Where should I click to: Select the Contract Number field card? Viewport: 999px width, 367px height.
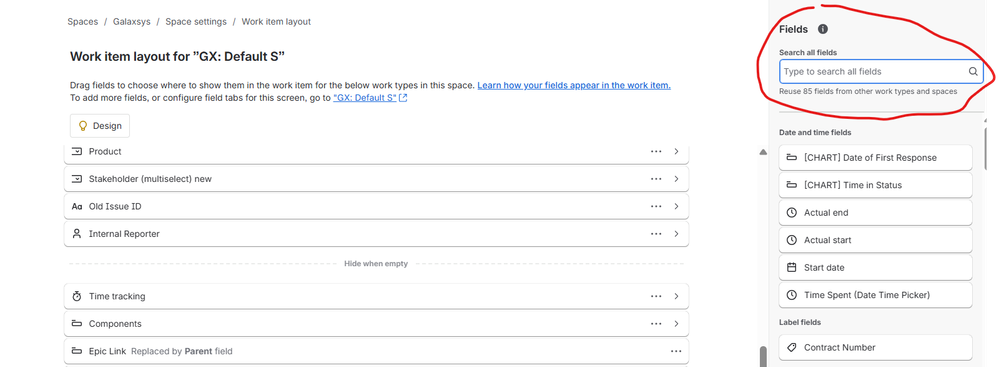point(875,348)
